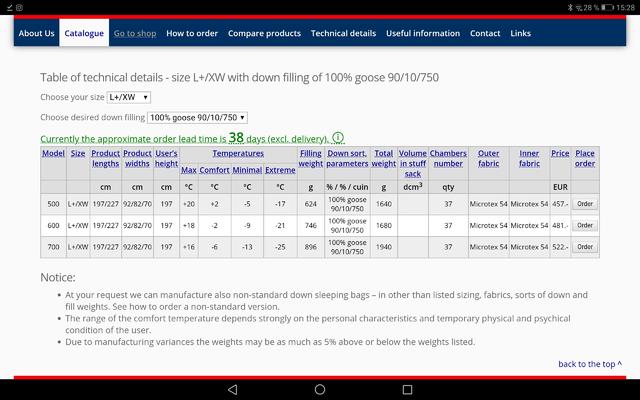Tap the Android recent apps square icon
Viewport: 640px width, 400px height.
407,389
